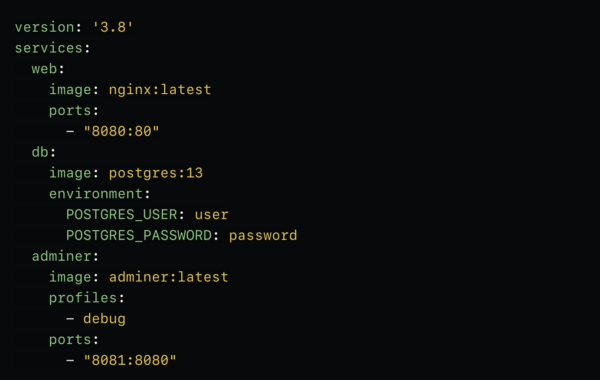Place cursor on web service key
The height and width of the screenshot is (380, 600).
tap(44, 69)
